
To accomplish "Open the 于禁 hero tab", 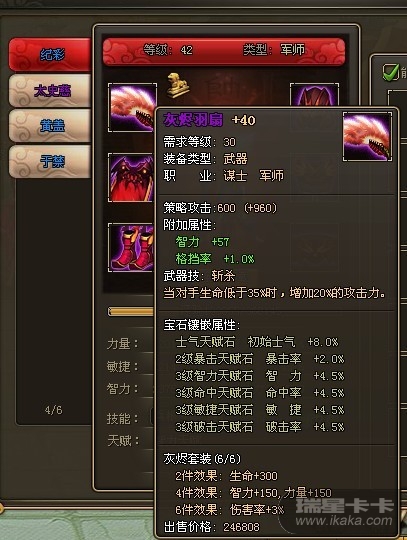I will pyautogui.click(x=50, y=162).
